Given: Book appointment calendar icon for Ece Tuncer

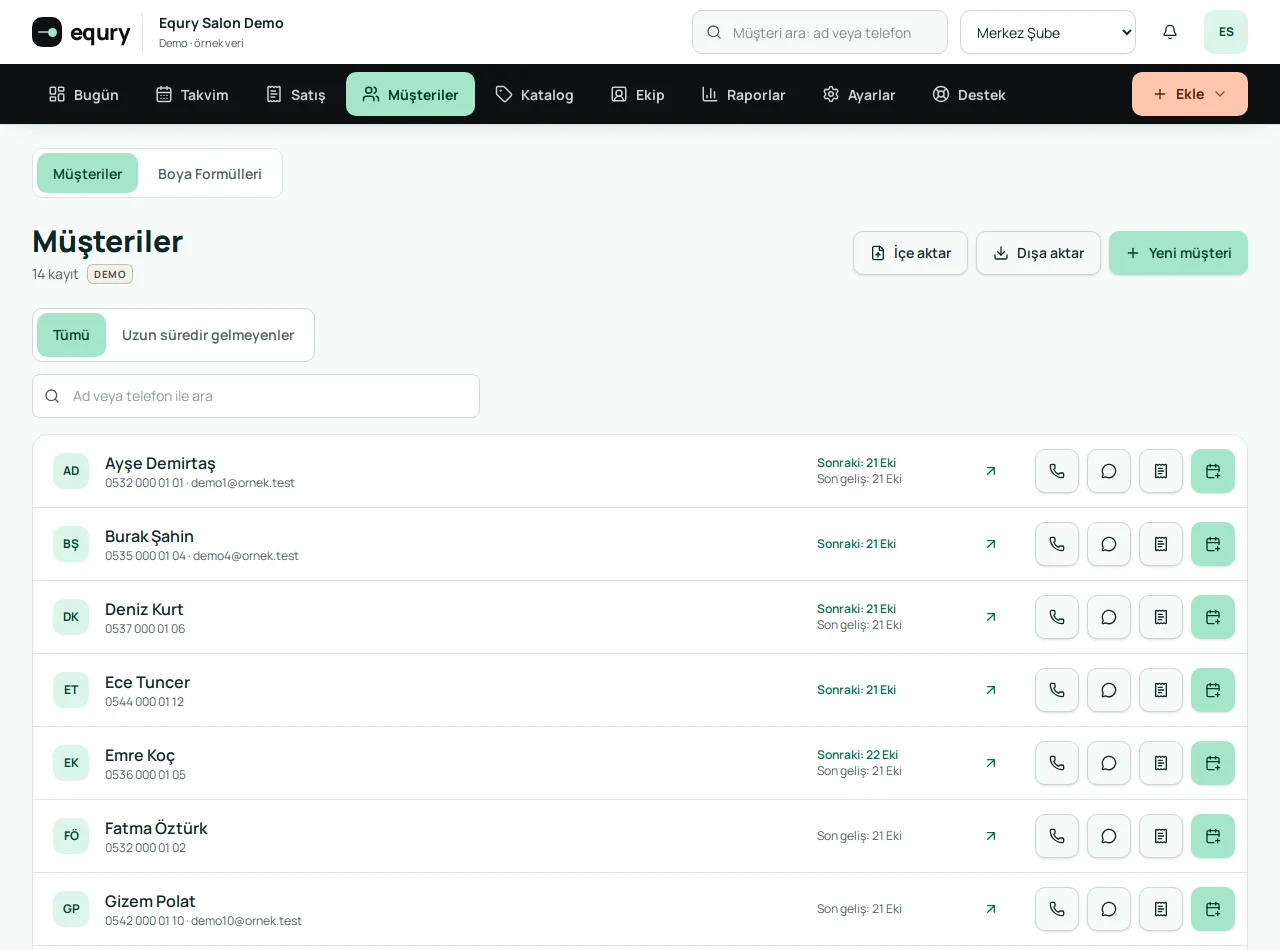Looking at the screenshot, I should (1213, 690).
